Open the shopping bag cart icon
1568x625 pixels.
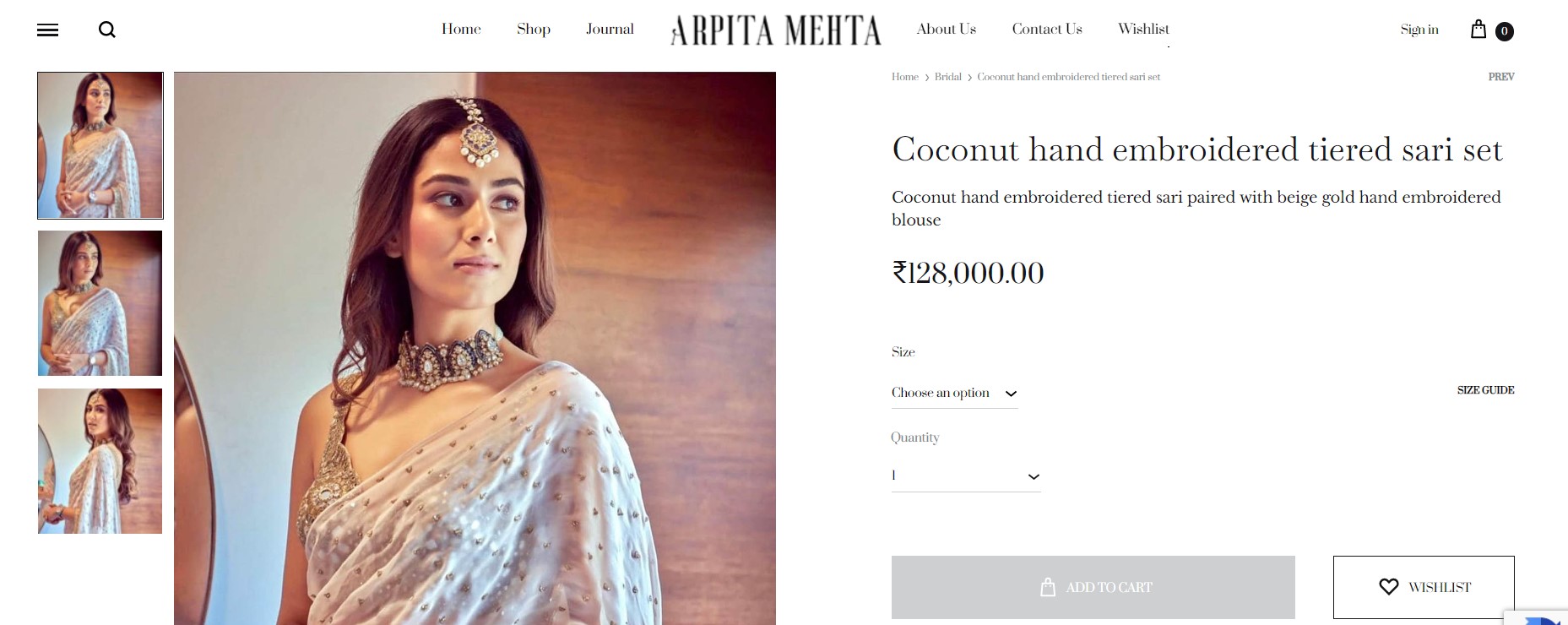tap(1478, 30)
